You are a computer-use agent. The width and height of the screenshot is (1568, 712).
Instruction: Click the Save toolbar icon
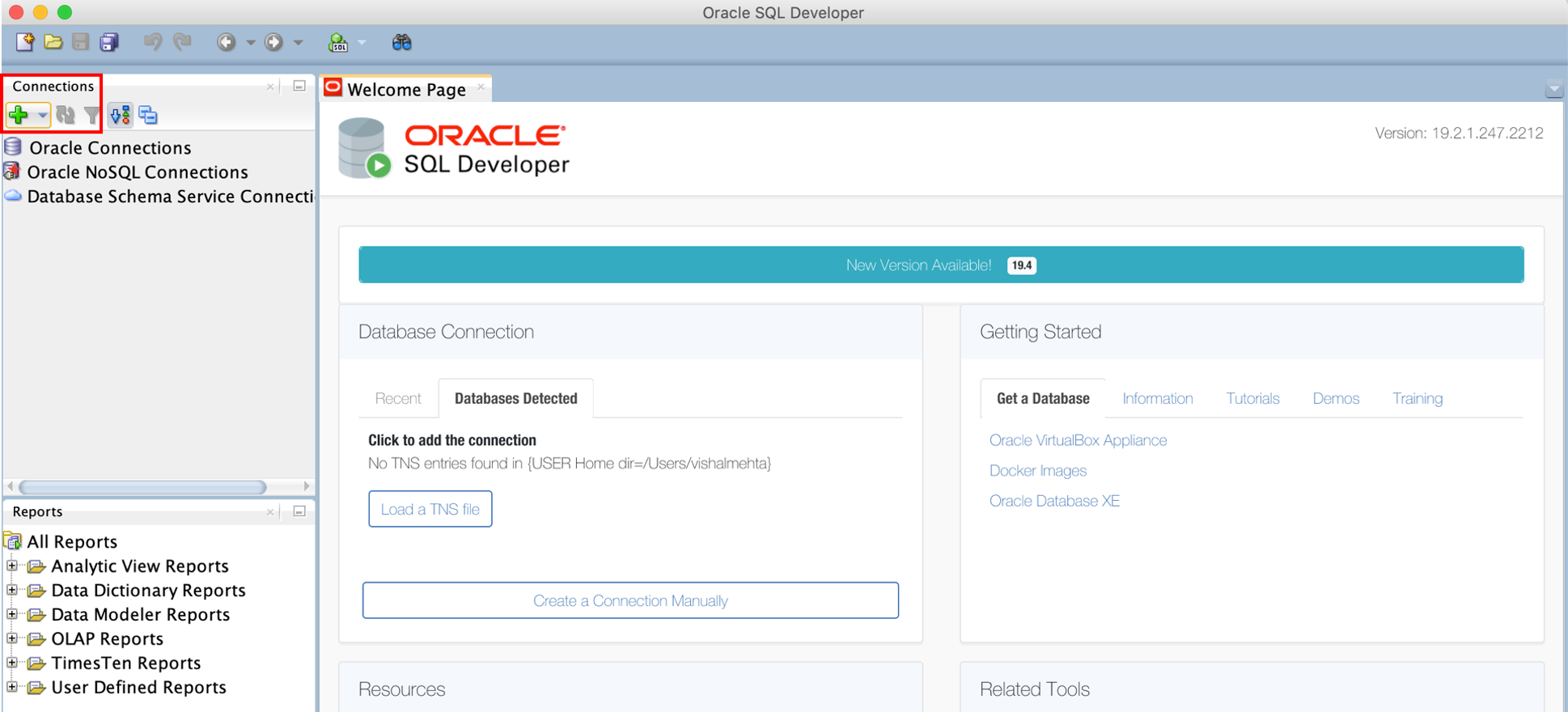[81, 42]
